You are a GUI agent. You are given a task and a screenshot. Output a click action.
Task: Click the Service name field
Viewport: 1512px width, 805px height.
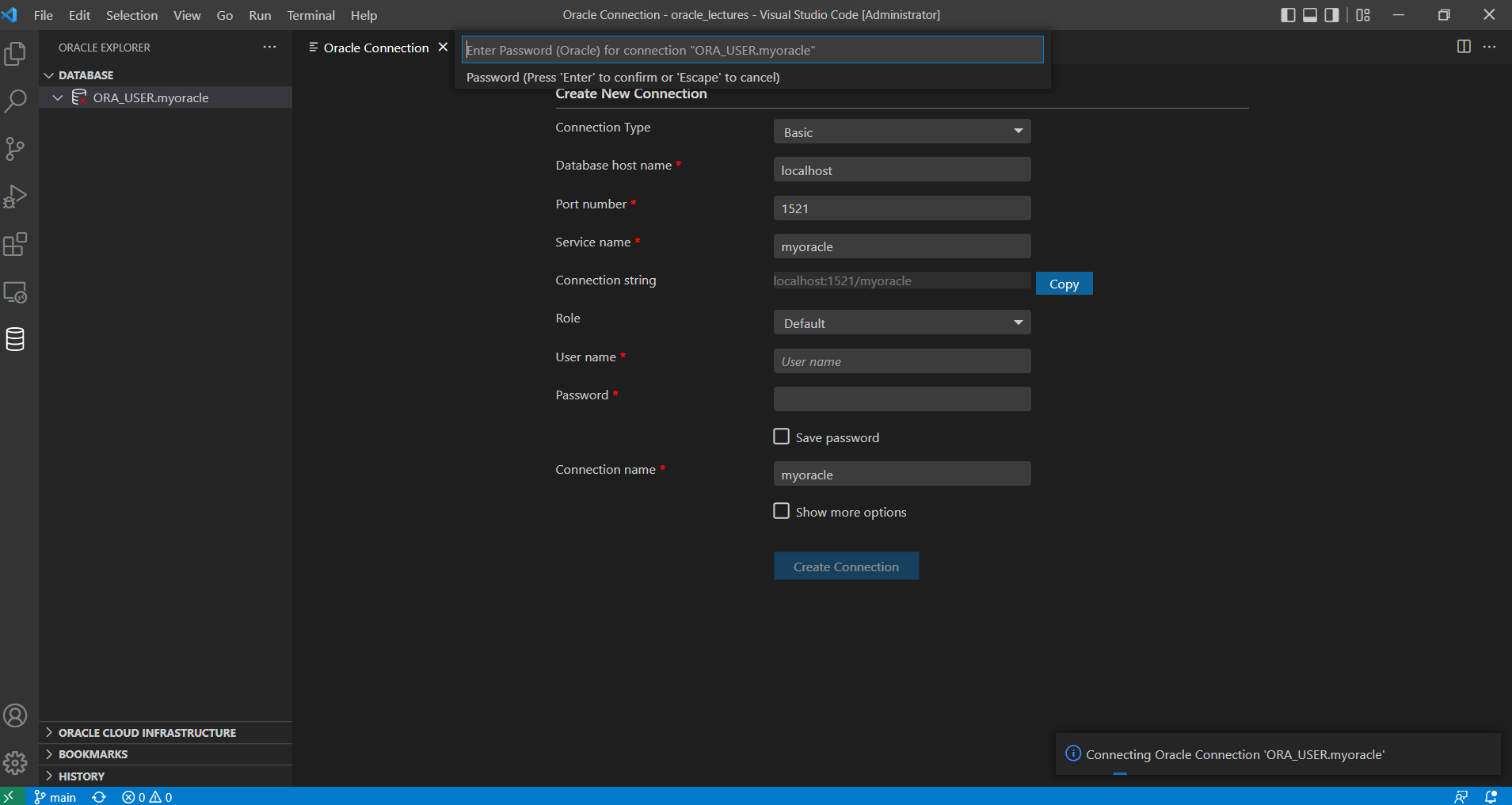tap(902, 246)
